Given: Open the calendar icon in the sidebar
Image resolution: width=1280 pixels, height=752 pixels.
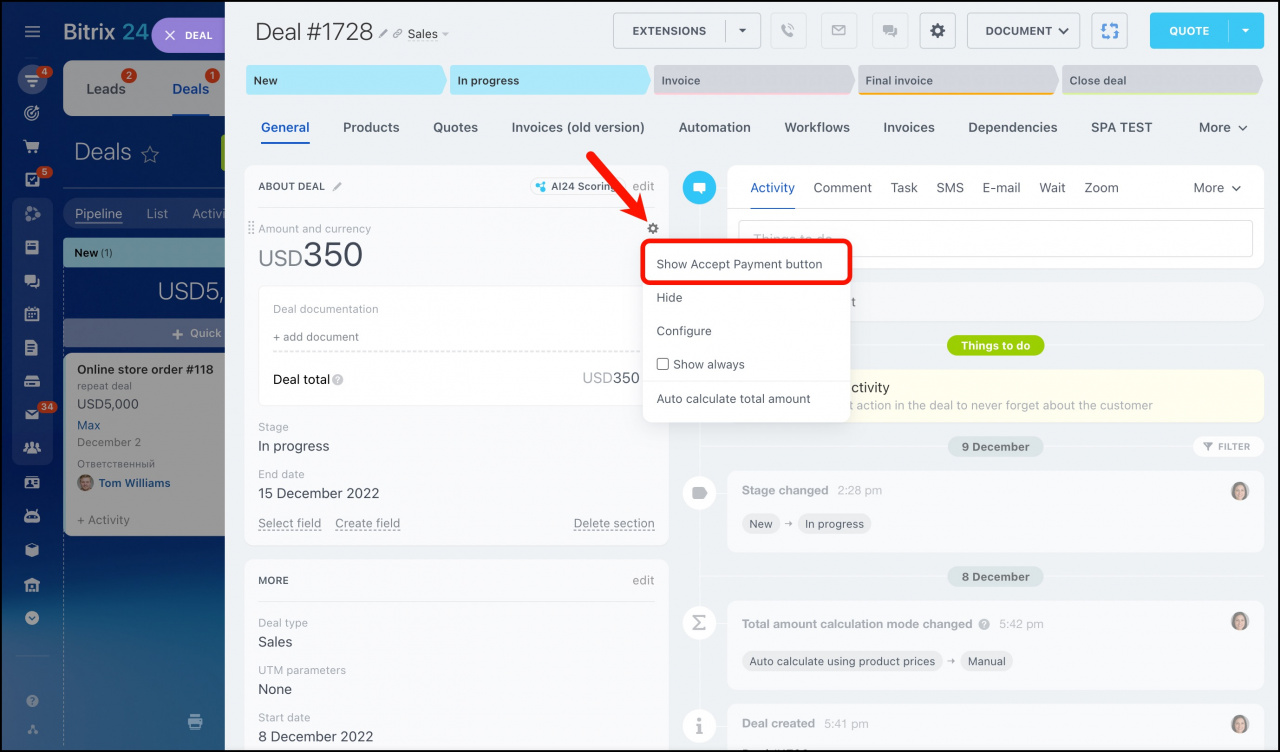Looking at the screenshot, I should coord(32,314).
